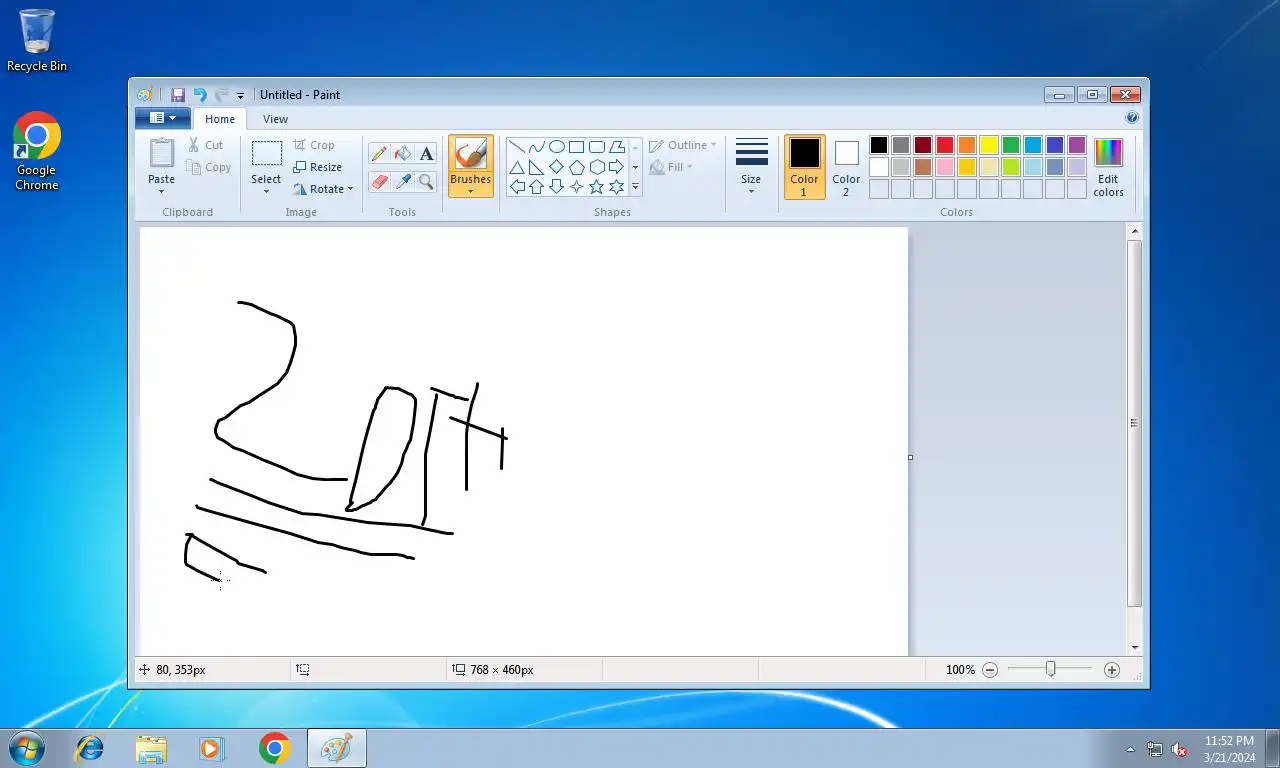
Task: Open Windows Media Player on taskbar
Action: 211,748
